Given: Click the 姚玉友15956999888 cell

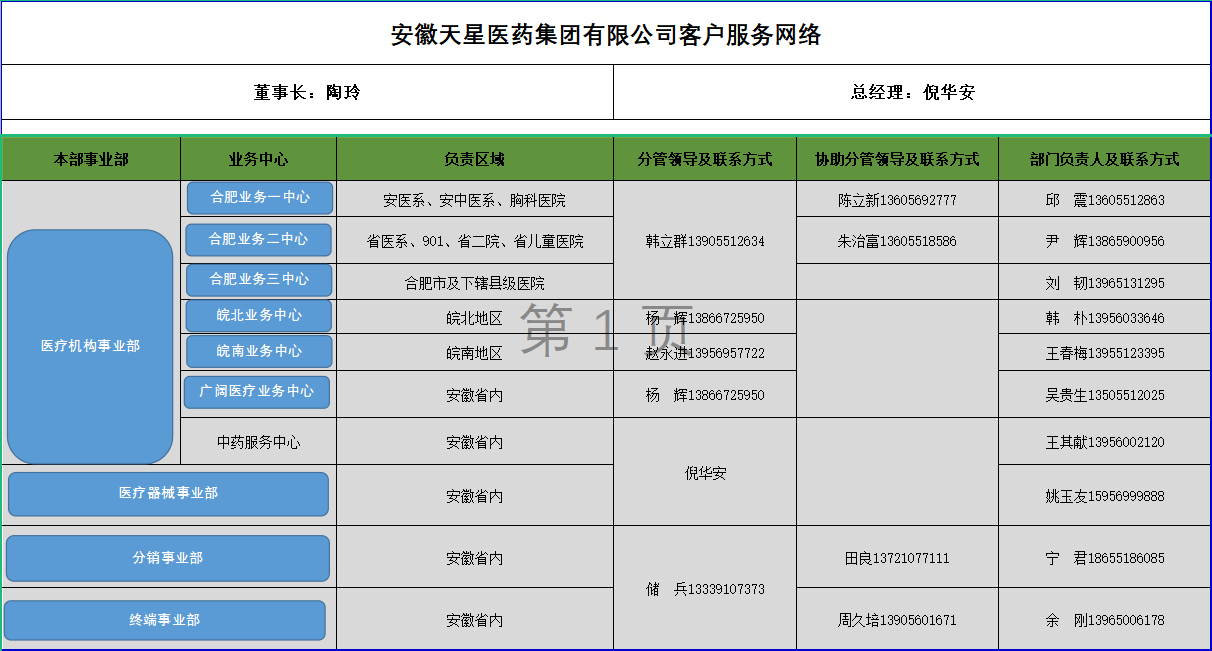Looking at the screenshot, I should coord(1105,496).
